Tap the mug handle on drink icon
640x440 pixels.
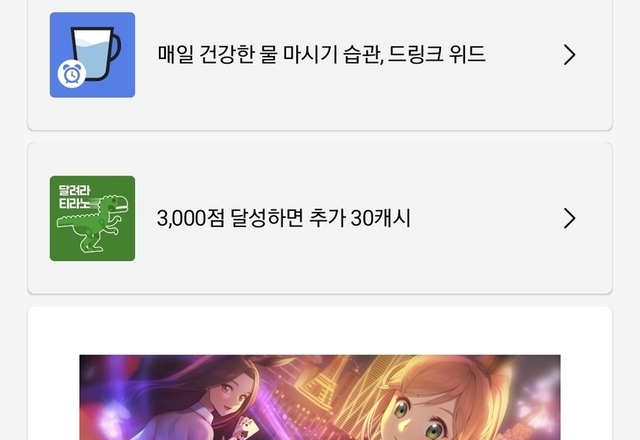click(115, 48)
